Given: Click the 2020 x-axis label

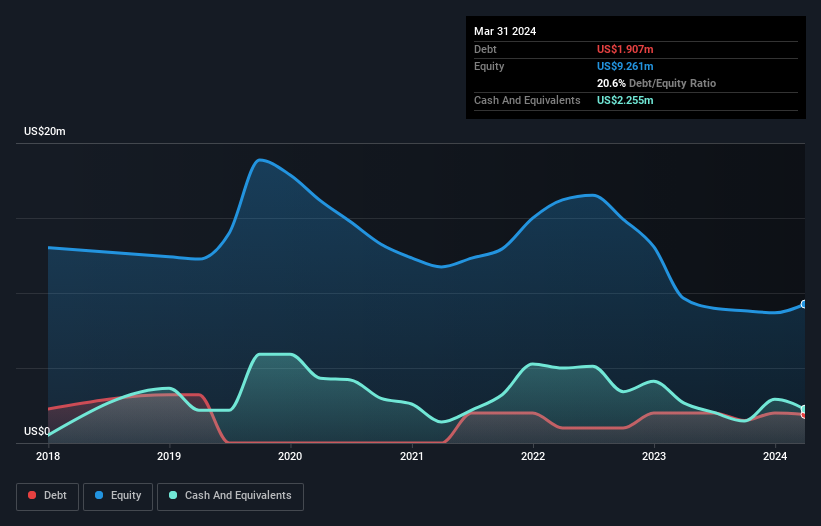Looking at the screenshot, I should click(x=290, y=456).
